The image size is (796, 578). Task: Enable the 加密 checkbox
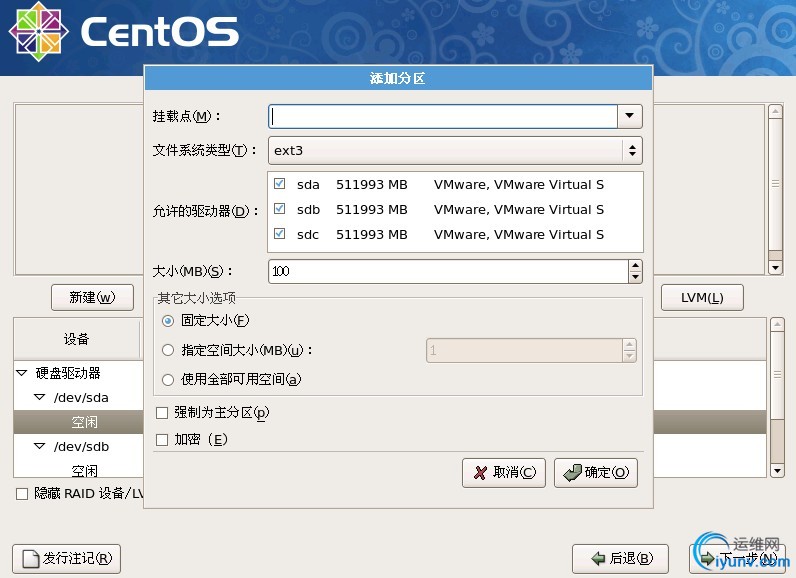(x=162, y=439)
